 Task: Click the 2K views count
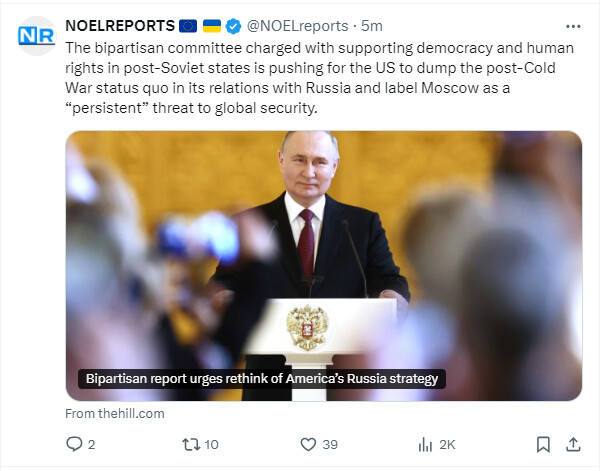[x=447, y=444]
